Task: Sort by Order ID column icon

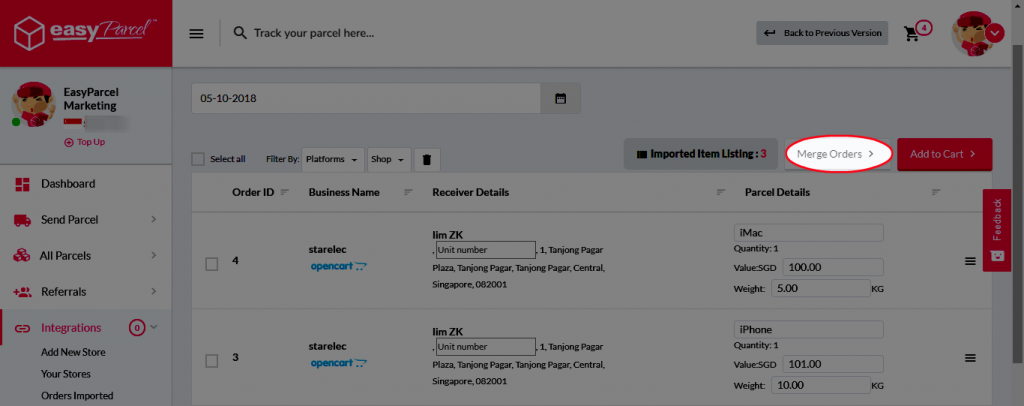Action: click(285, 192)
